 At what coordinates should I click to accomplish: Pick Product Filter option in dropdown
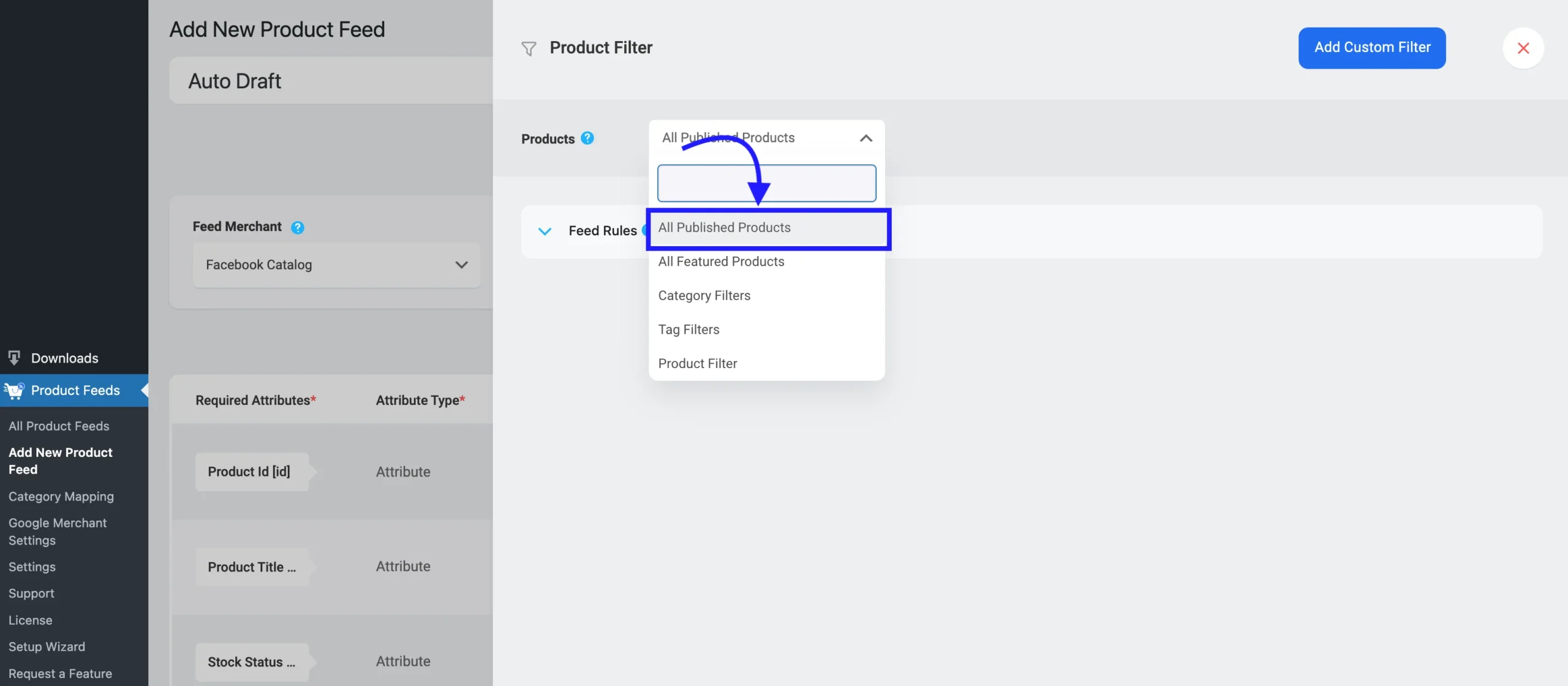click(x=697, y=364)
